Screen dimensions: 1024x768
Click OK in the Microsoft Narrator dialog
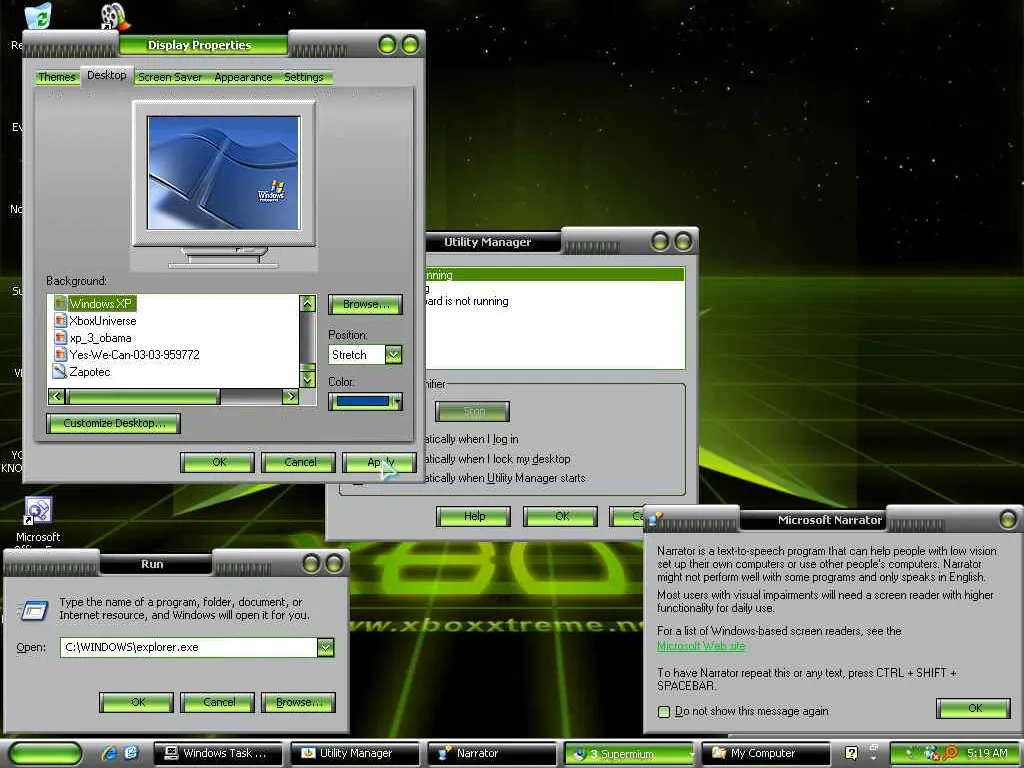(974, 709)
